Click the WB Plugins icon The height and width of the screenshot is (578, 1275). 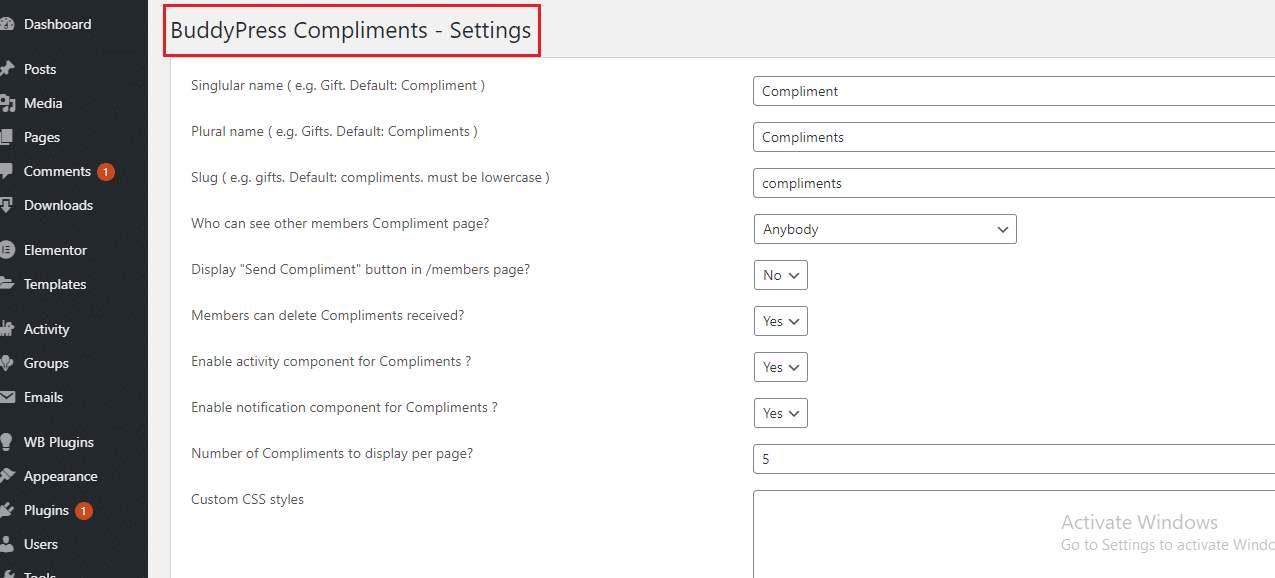click(10, 442)
